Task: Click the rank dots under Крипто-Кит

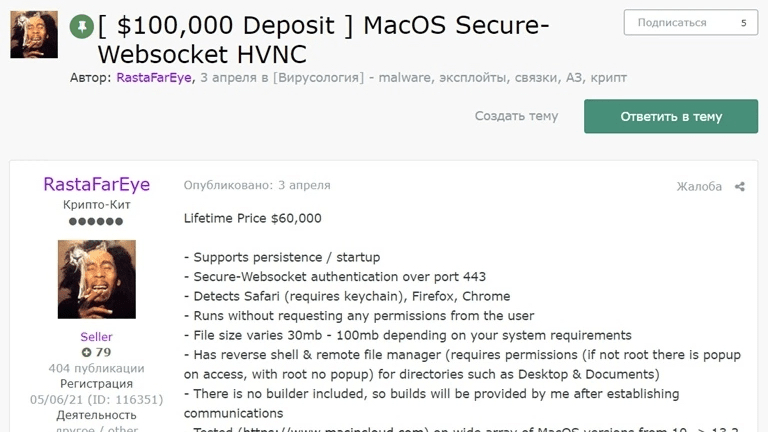Action: click(x=96, y=220)
